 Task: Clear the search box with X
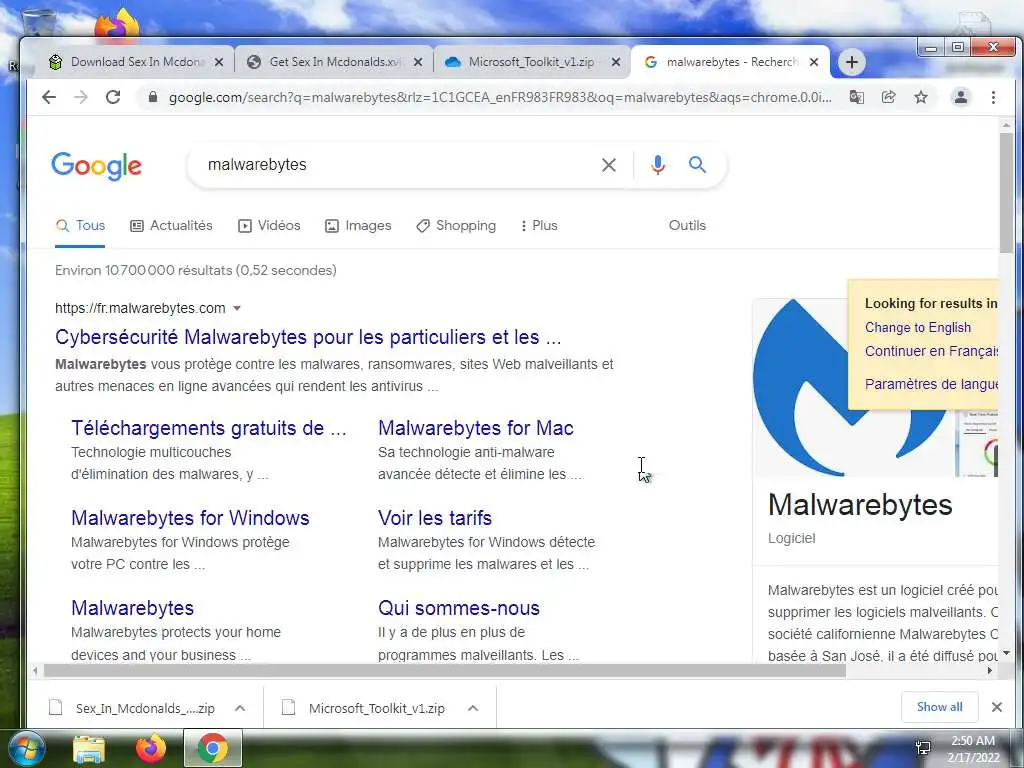609,165
